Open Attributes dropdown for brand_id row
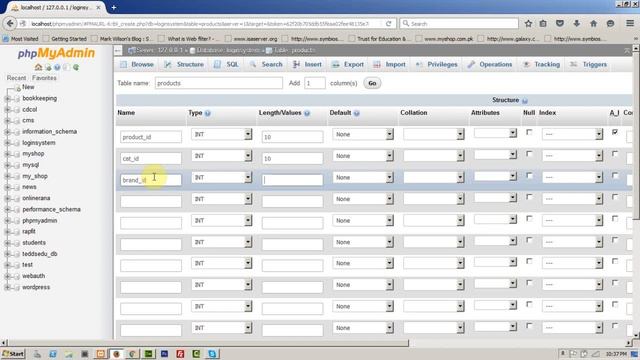This screenshot has width=640, height=360. 496,176
